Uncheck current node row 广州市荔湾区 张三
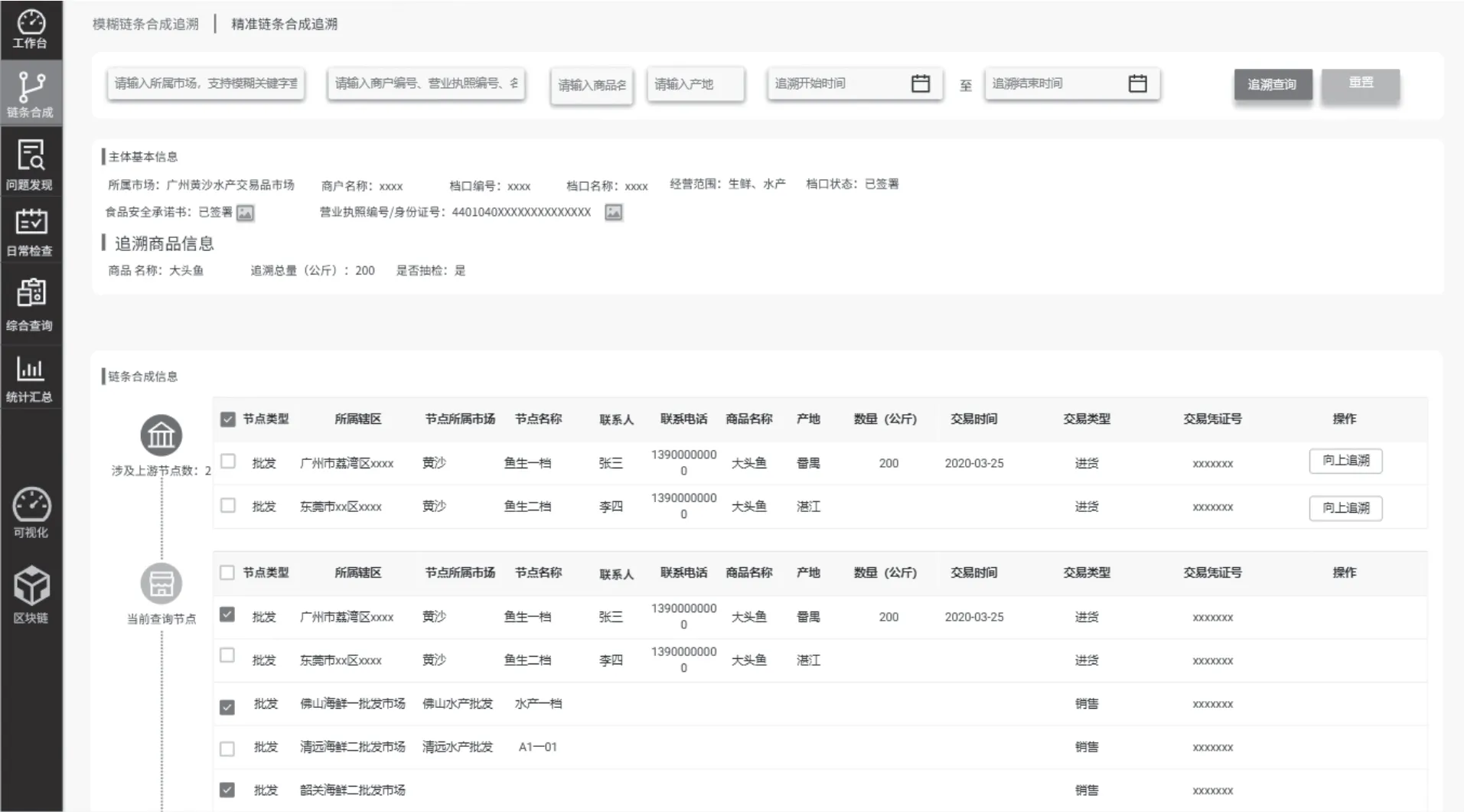Image resolution: width=1464 pixels, height=812 pixels. click(x=227, y=615)
